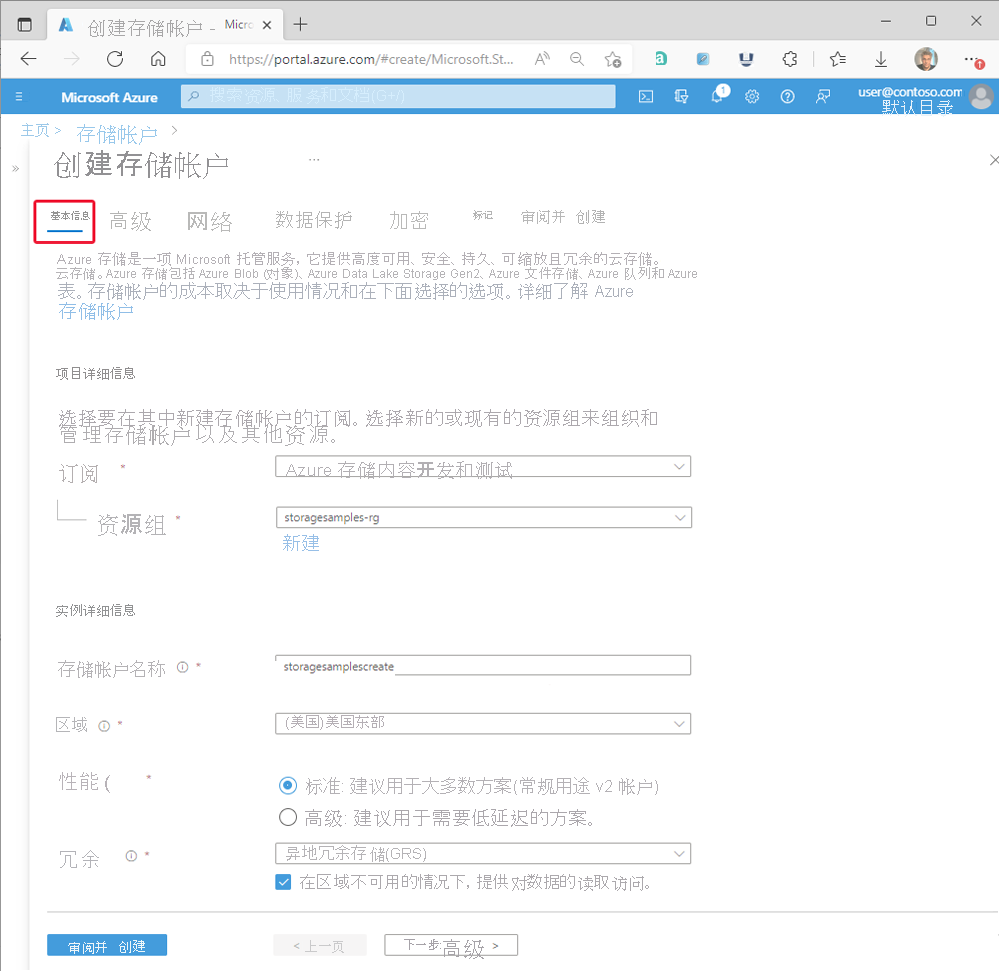Open the 存储帐户 learn more link
This screenshot has width=999, height=971.
click(96, 312)
